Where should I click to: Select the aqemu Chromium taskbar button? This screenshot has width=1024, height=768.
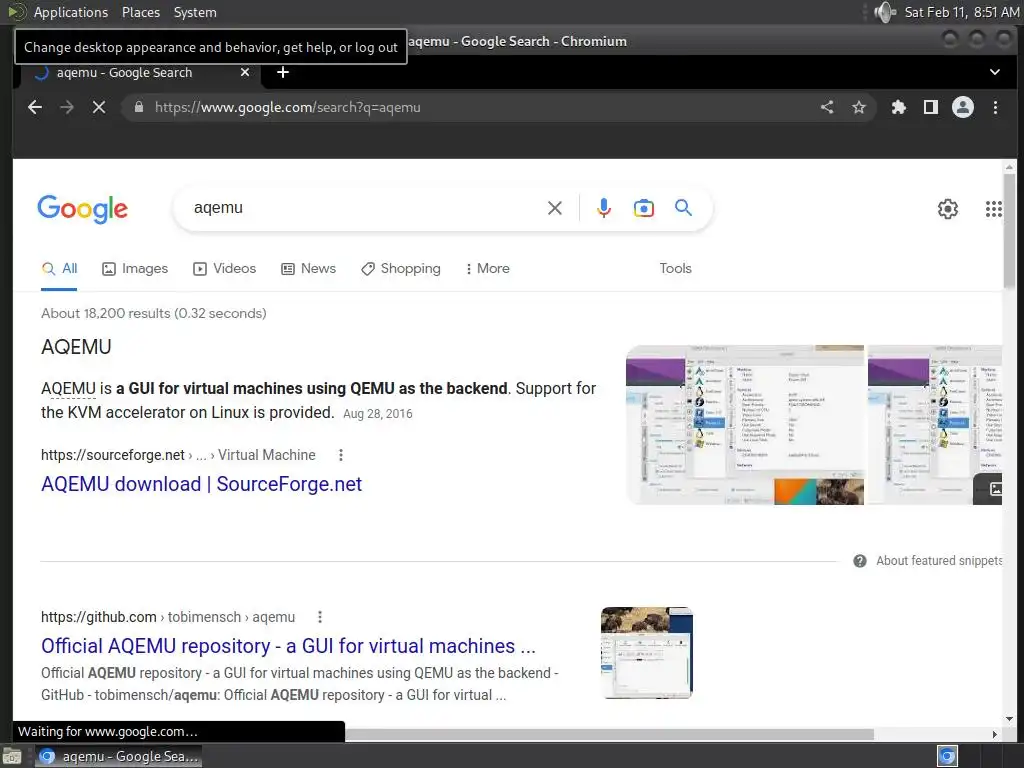118,756
